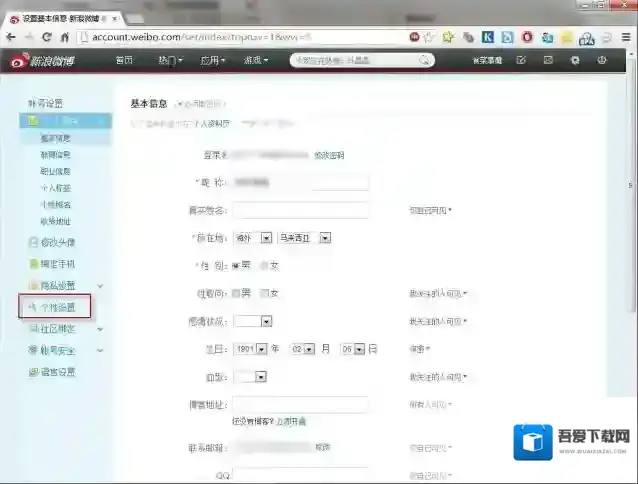The width and height of the screenshot is (638, 484).
Task: Open the red ABP extension icon
Action: 414,37
